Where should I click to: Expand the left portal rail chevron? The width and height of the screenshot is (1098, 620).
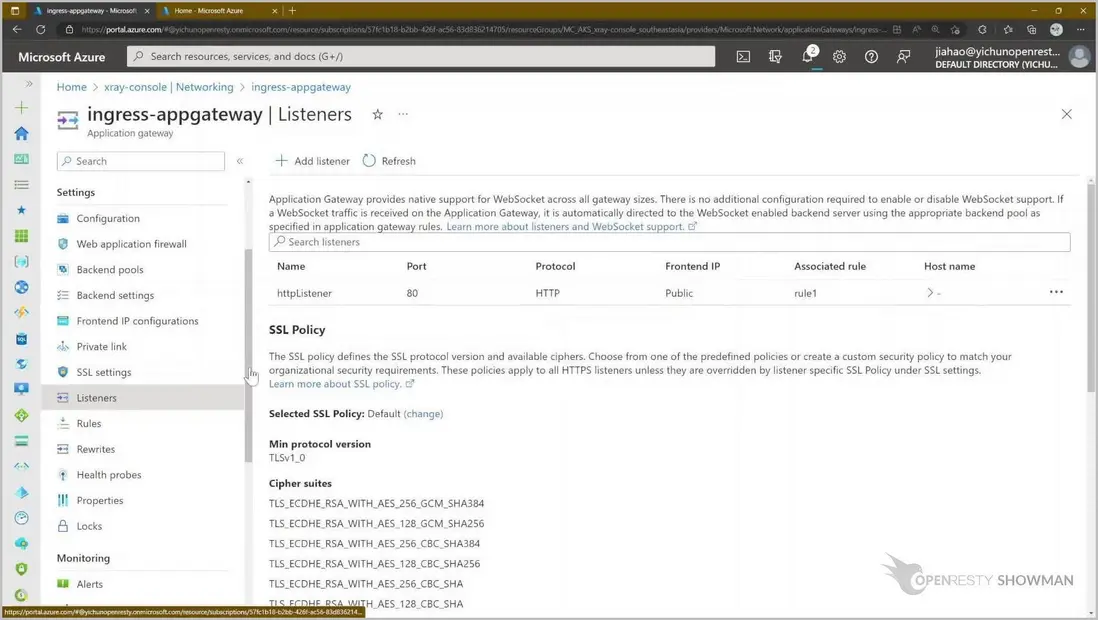coord(29,84)
